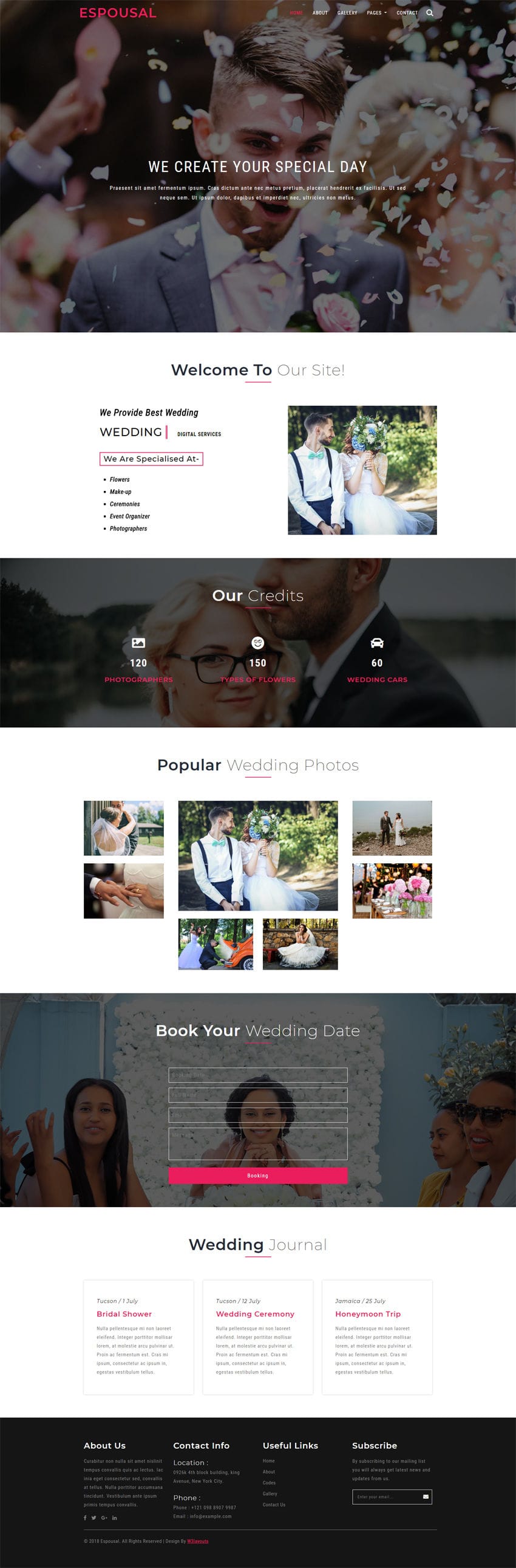Click the photographers picture icon
This screenshot has width=516, height=1568.
[x=139, y=643]
